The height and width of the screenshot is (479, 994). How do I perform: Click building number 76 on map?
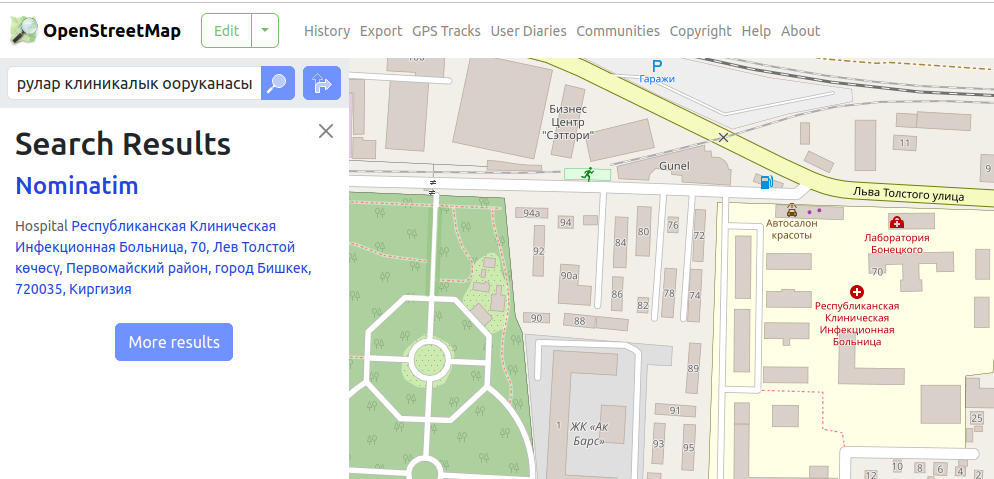click(673, 226)
